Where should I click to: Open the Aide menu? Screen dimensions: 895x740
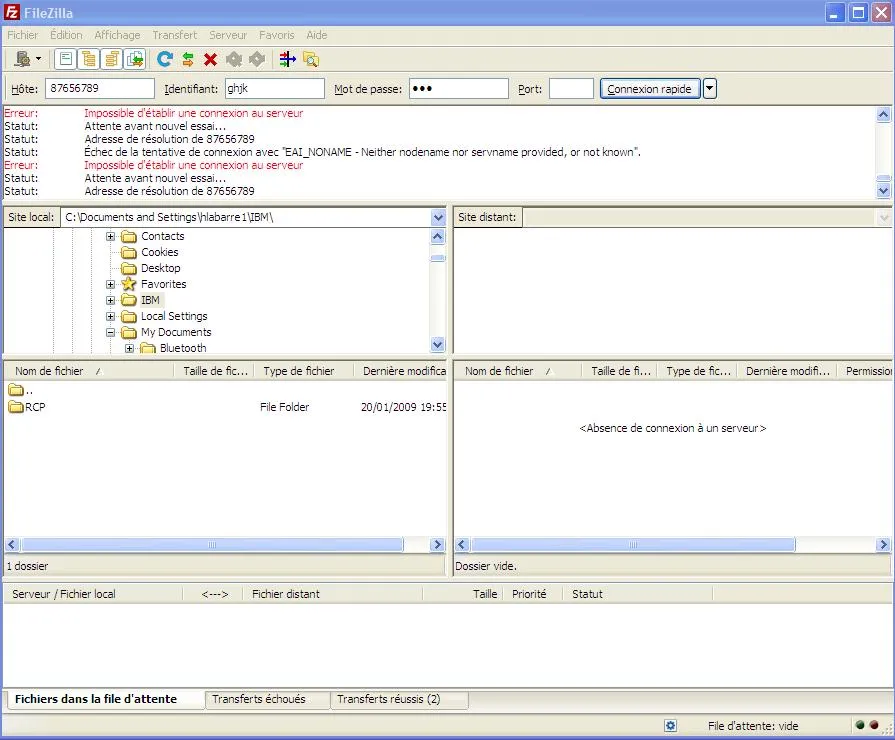317,35
